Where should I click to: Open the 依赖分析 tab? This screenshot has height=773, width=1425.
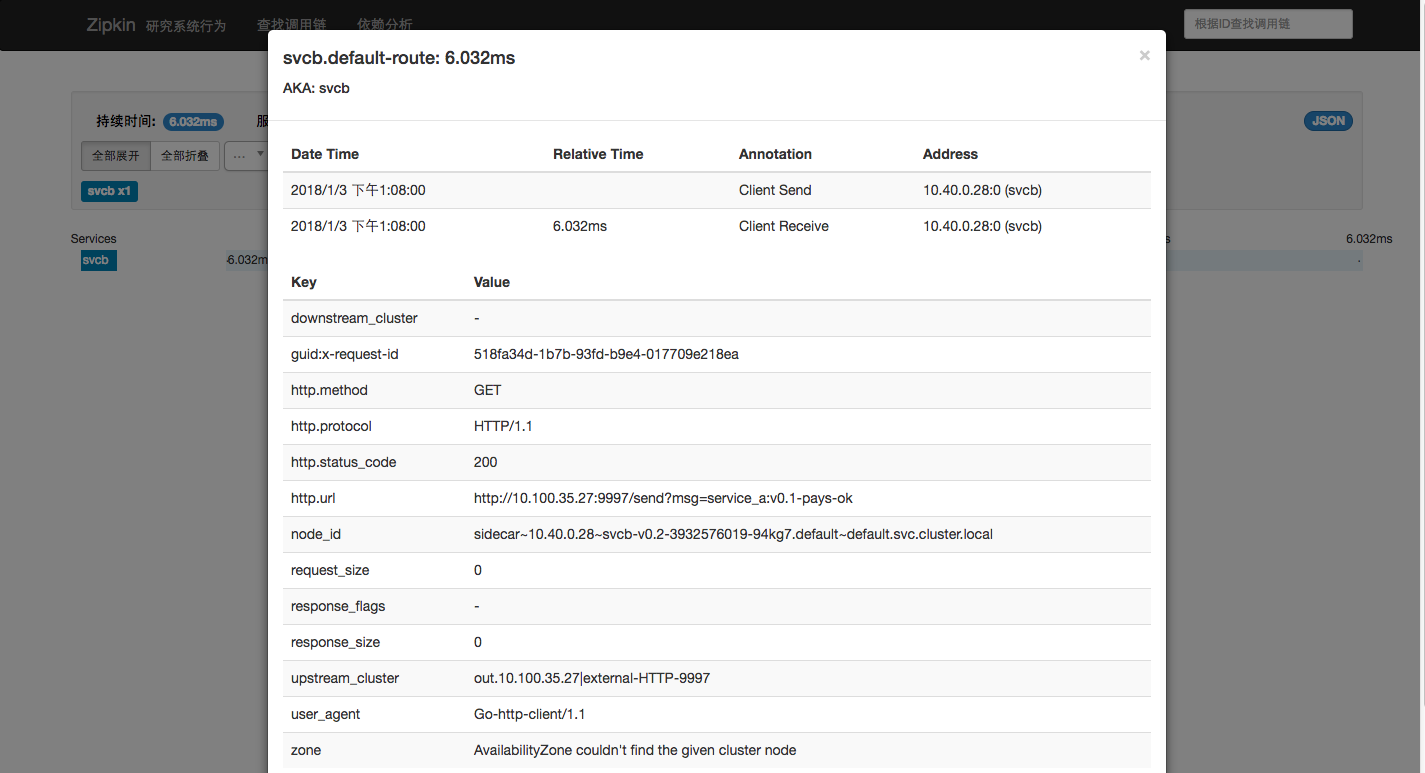tap(384, 25)
